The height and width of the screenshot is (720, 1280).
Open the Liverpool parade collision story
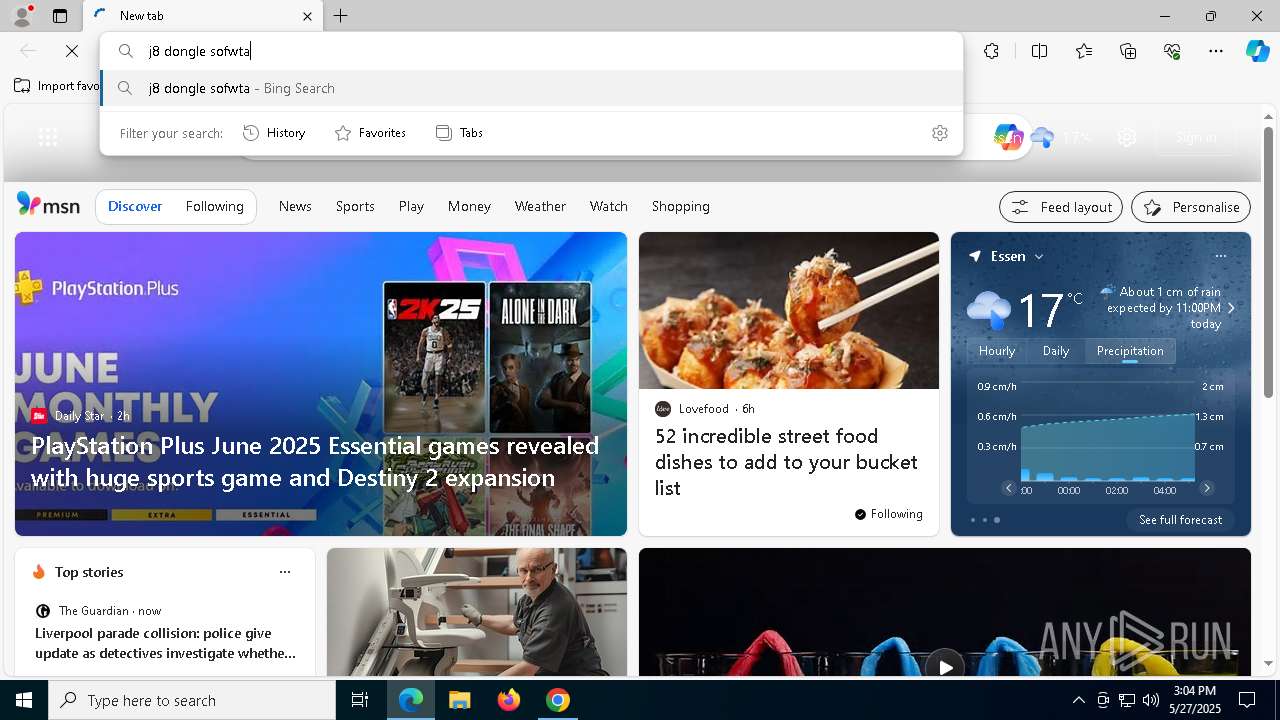(x=166, y=643)
